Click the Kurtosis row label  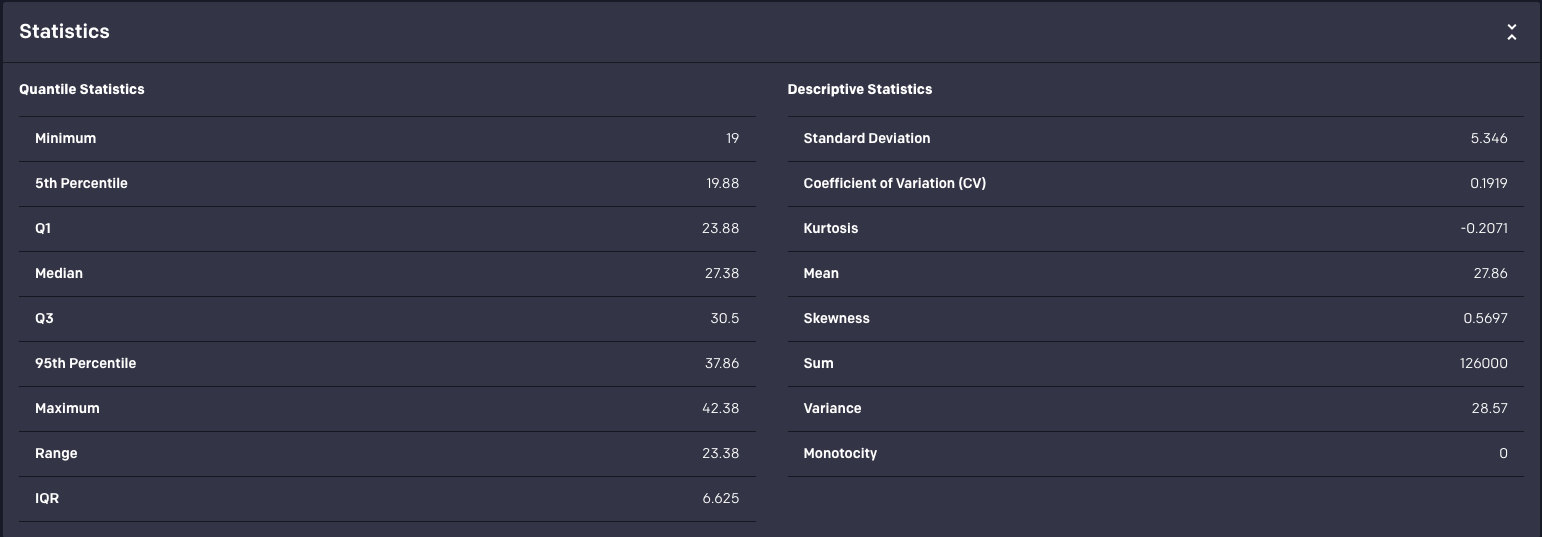click(830, 228)
